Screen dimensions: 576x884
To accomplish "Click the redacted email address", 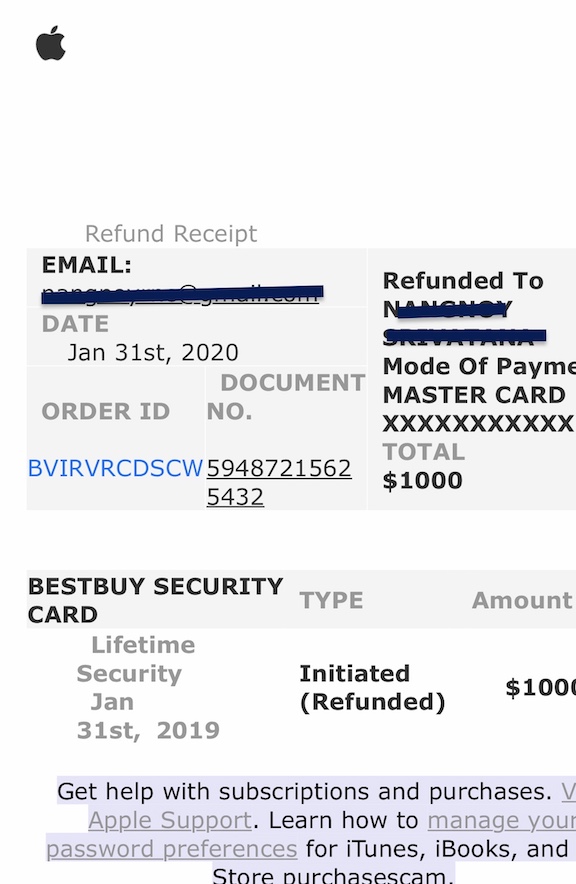I will pos(182,294).
